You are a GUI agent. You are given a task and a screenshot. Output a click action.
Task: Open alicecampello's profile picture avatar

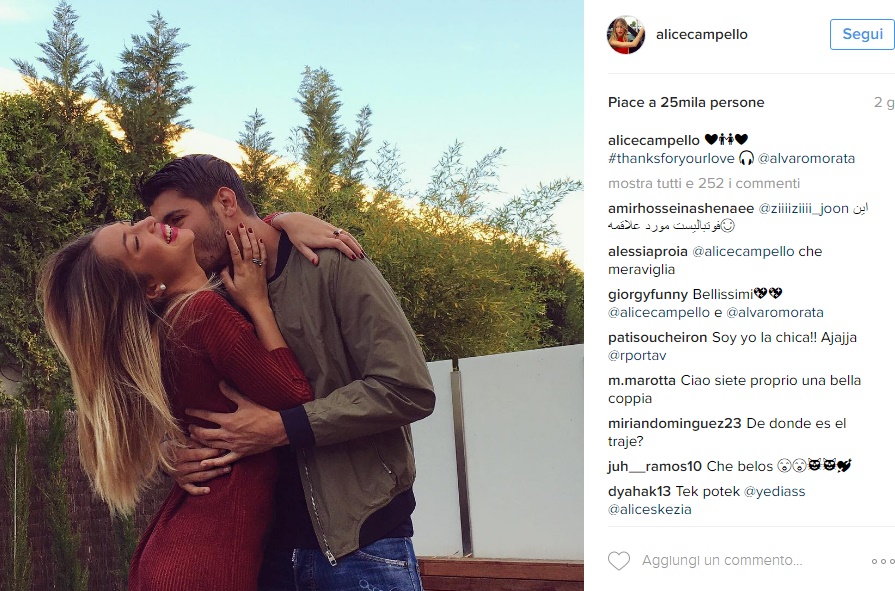[x=626, y=35]
